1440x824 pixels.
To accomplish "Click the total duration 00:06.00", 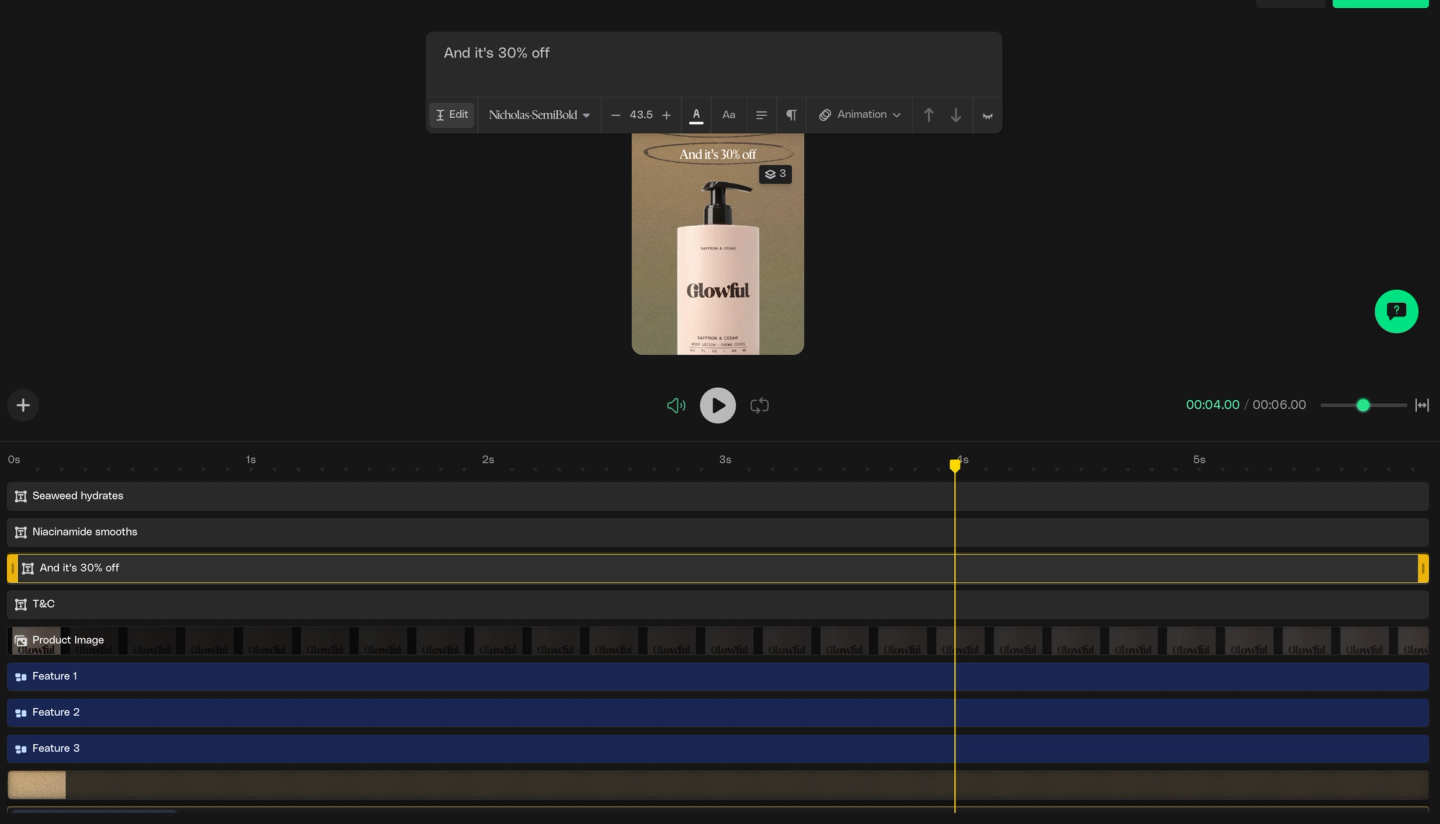I will tap(1279, 405).
